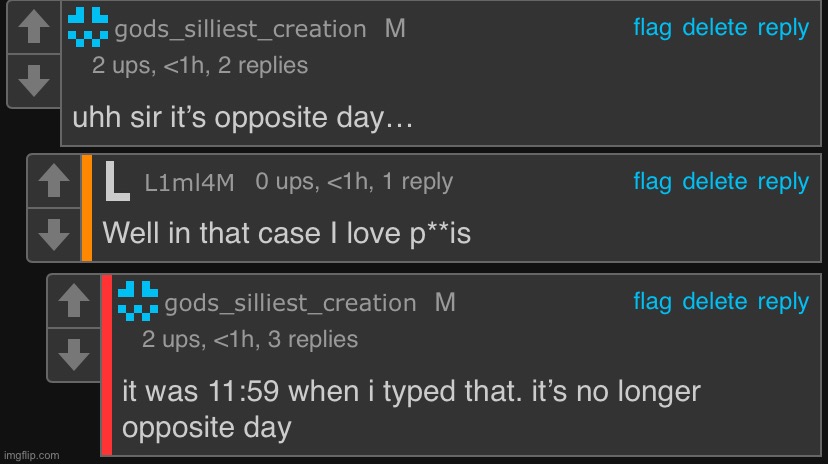Reply to the "uhh sir it's opposite day" comment

coord(782,28)
